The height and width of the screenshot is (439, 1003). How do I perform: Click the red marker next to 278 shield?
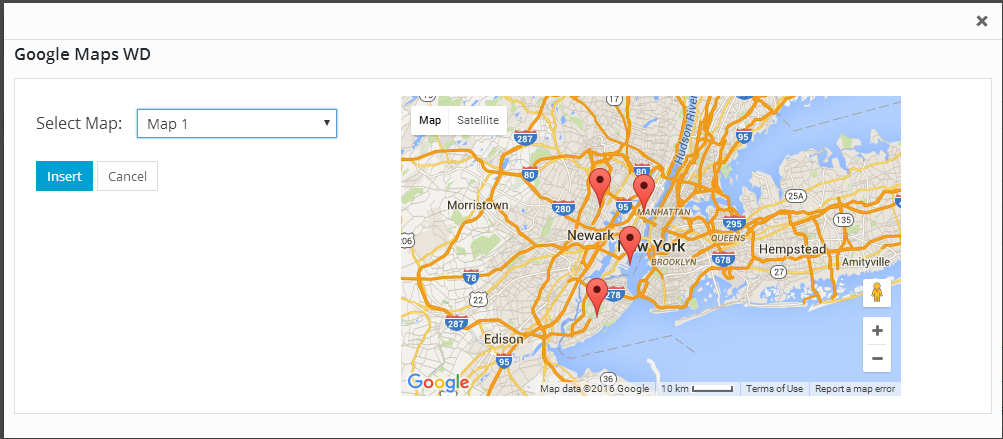[597, 297]
